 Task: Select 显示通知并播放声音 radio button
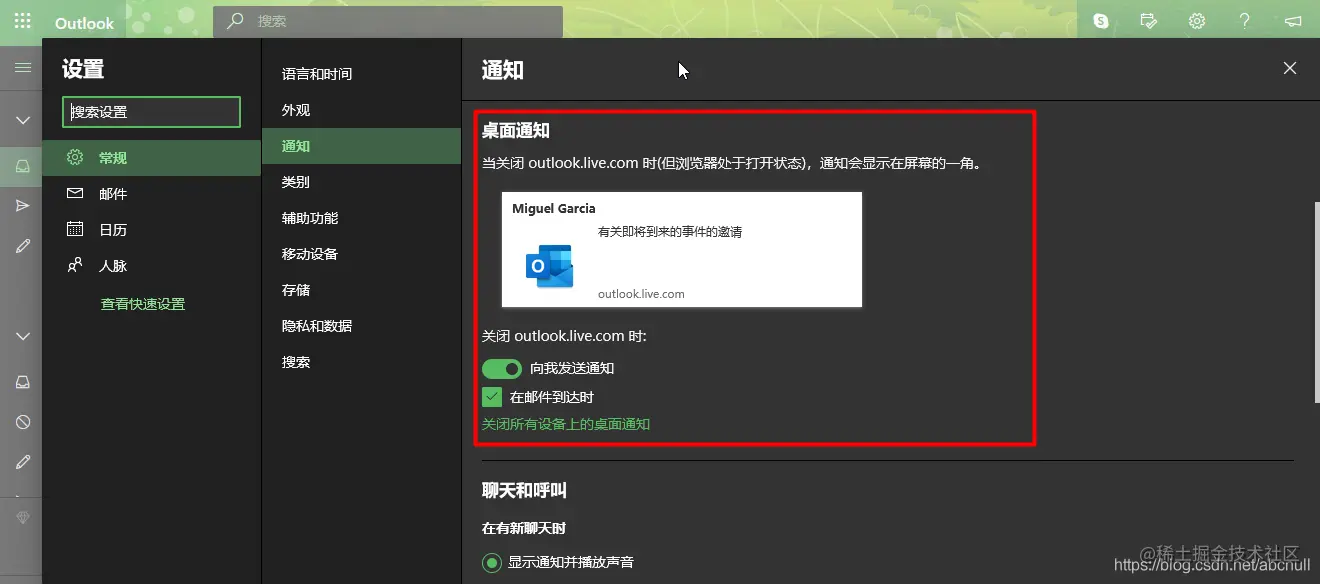click(491, 562)
